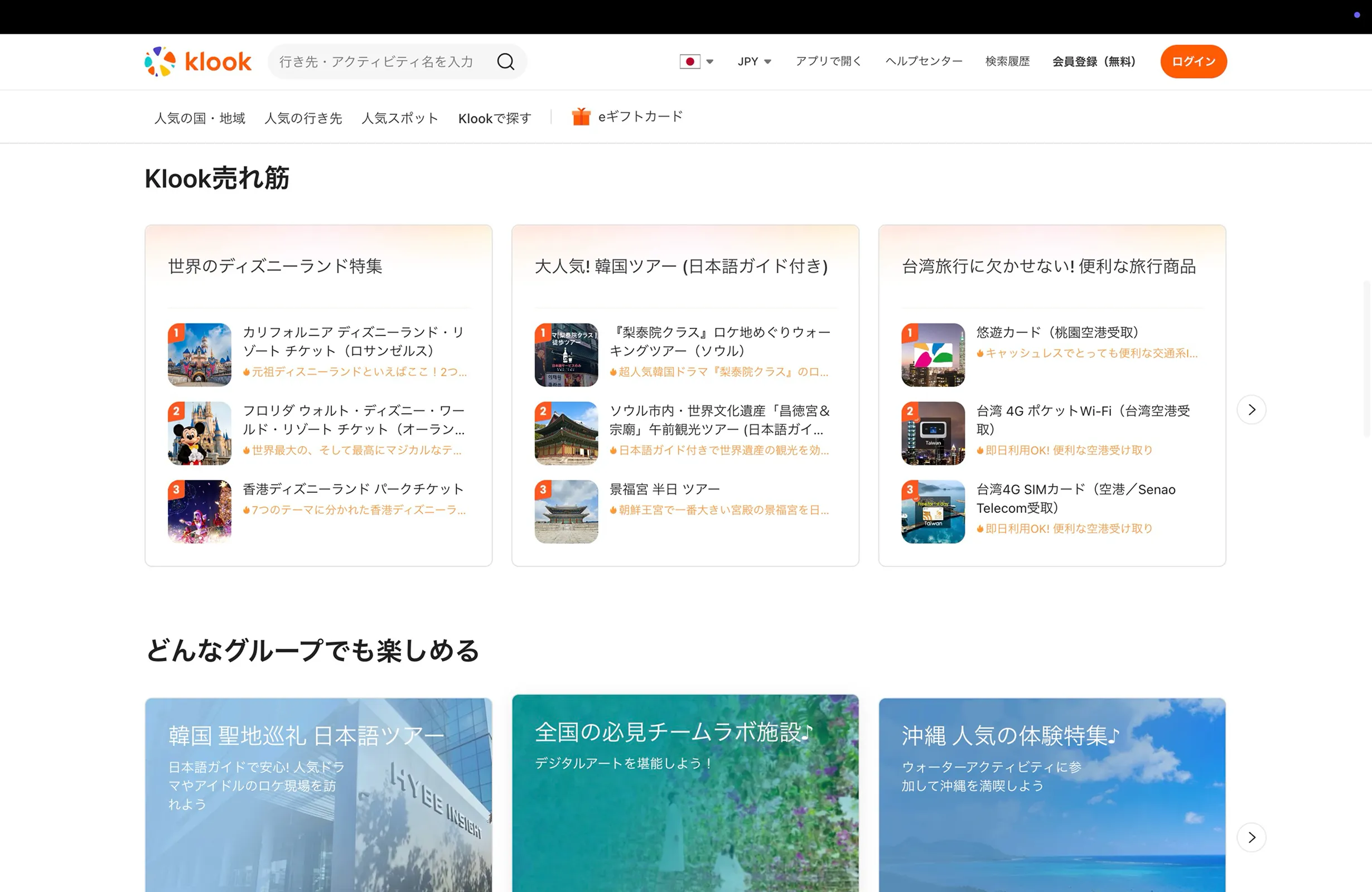This screenshot has width=1372, height=892.
Task: Open 台湾 4G ポケットWi-Fi(台湾空港受取)
Action: point(1083,420)
